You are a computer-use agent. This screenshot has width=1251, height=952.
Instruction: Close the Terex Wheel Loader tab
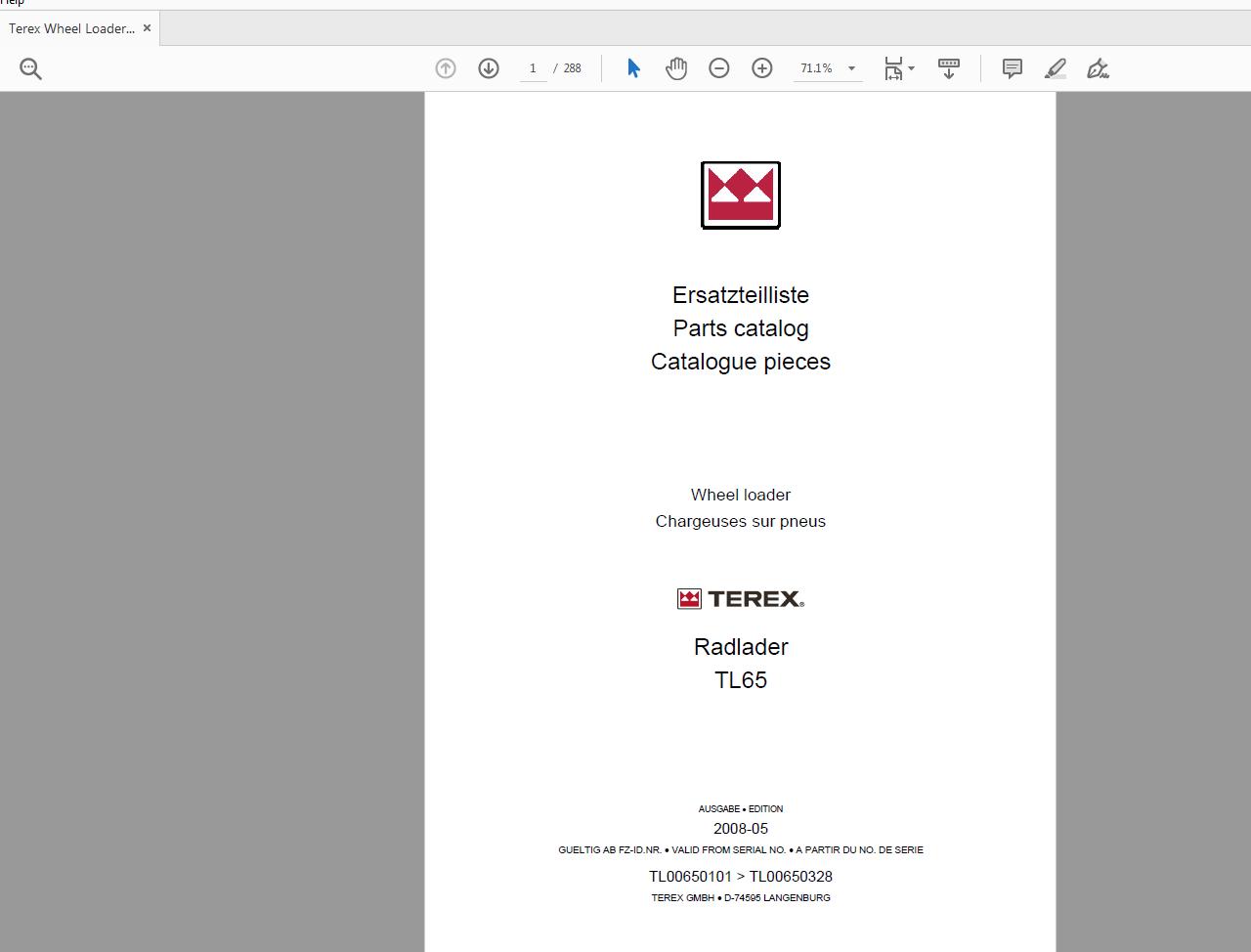pyautogui.click(x=147, y=28)
